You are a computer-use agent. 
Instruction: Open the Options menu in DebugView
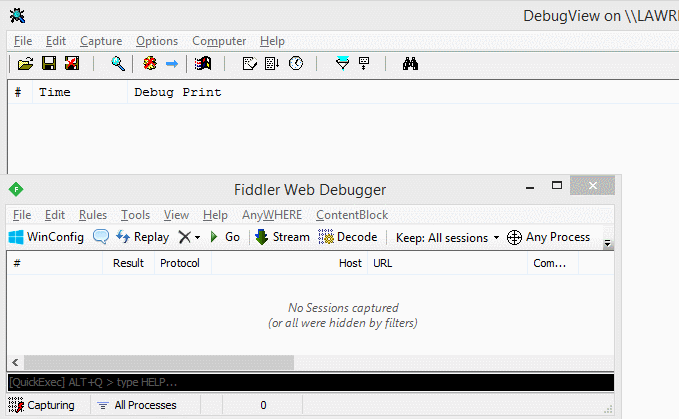coord(157,41)
